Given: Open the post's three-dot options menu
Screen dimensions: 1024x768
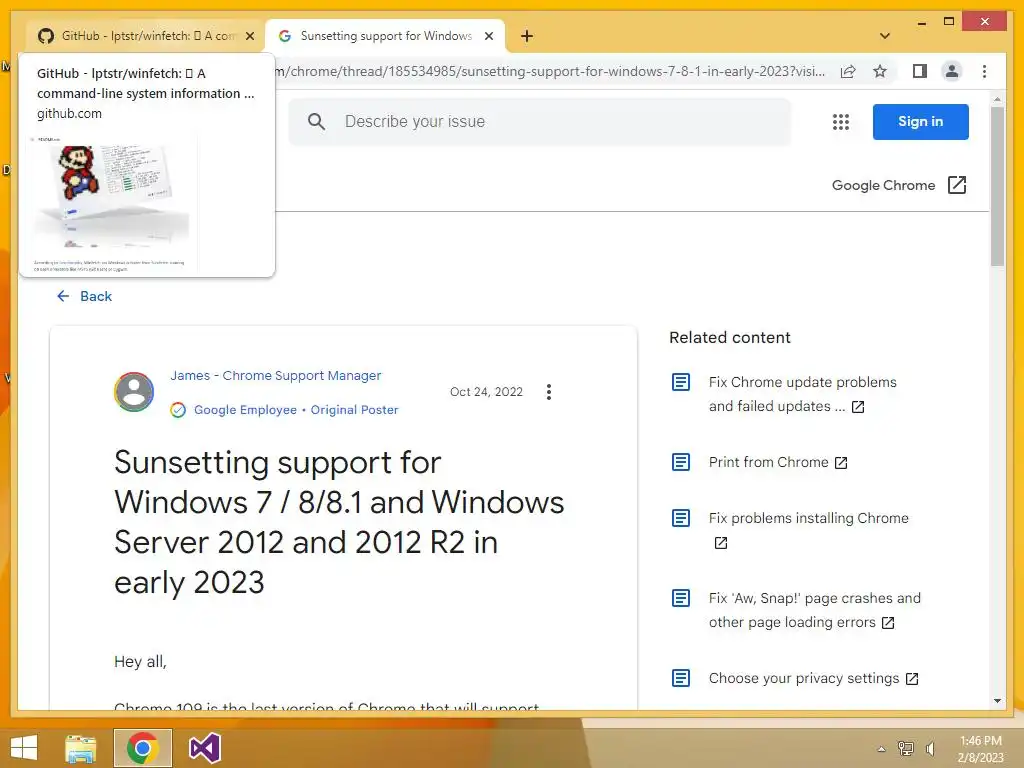Looking at the screenshot, I should (549, 392).
